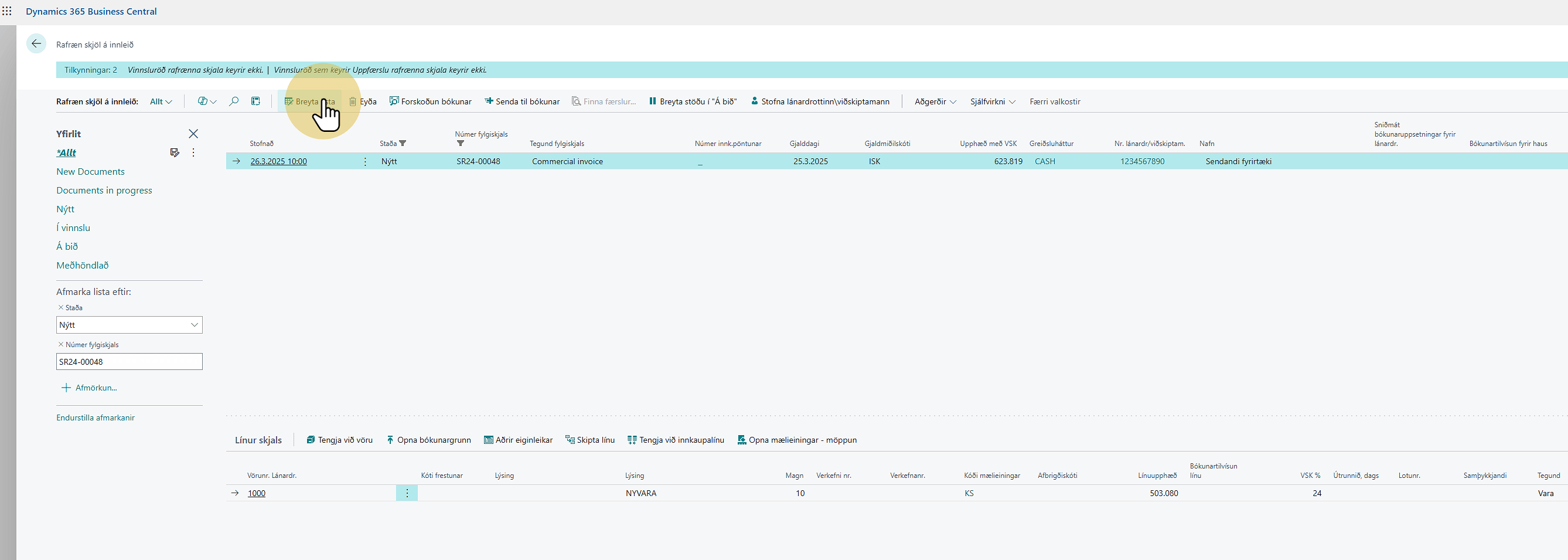The height and width of the screenshot is (560, 1568).
Task: Click Breyta stöðu í "Á bið"
Action: [x=693, y=102]
